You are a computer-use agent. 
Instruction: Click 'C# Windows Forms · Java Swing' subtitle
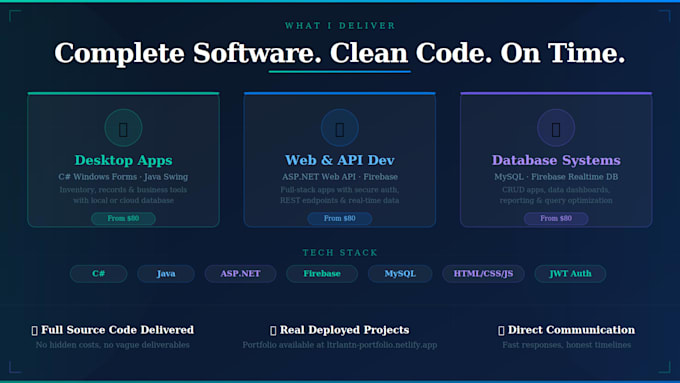(x=123, y=177)
